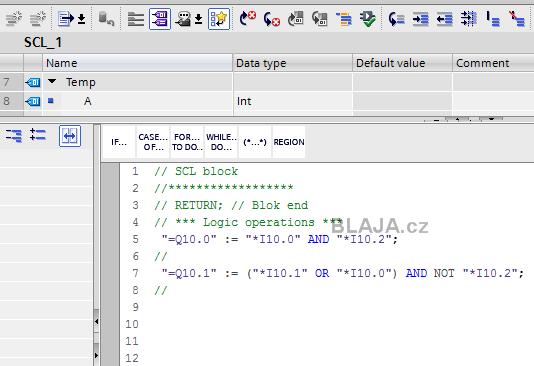Click the block interface export icon
The image size is (534, 366).
point(66,19)
